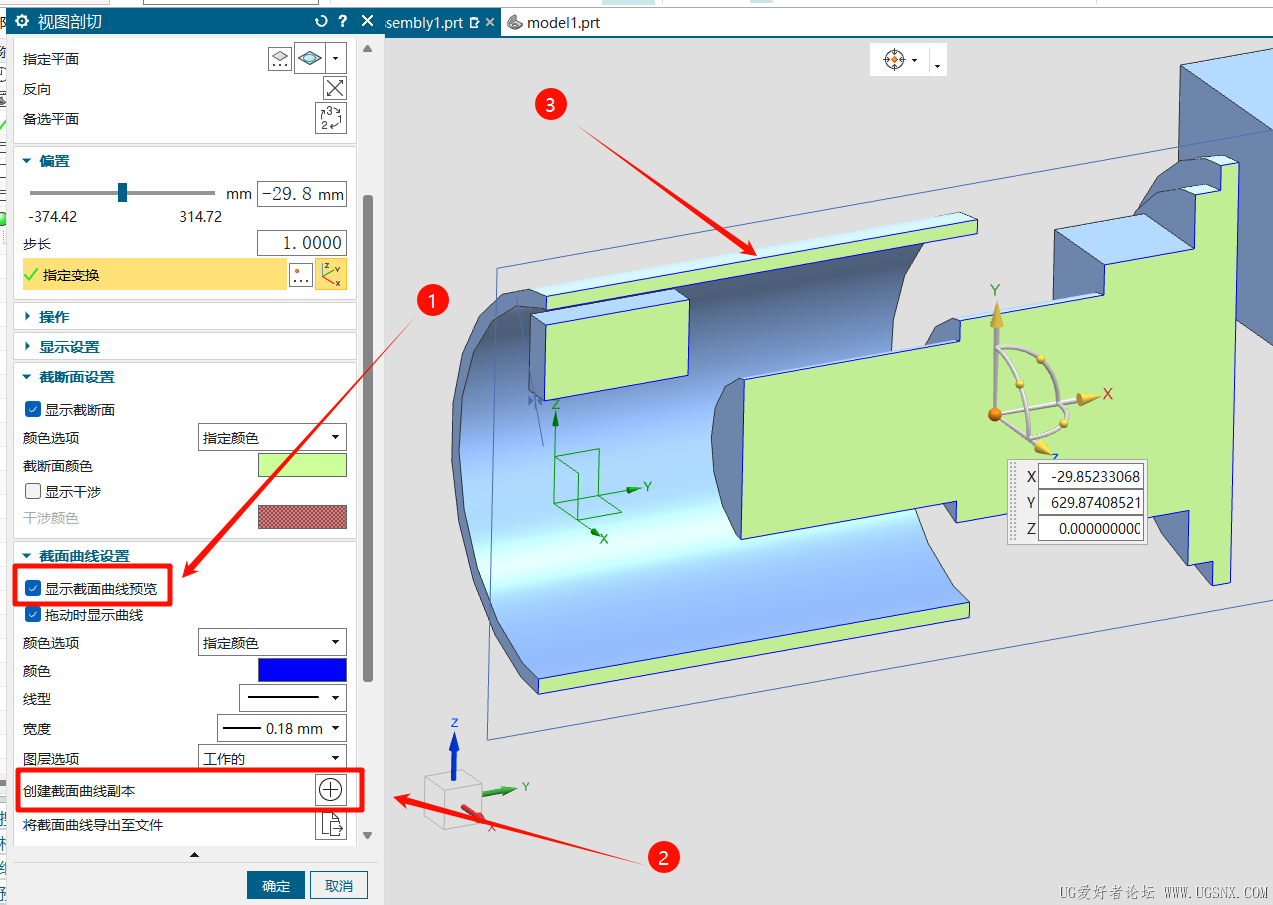Screen dimensions: 1273x905
Task: Click the reverse direction icon
Action: (334, 88)
